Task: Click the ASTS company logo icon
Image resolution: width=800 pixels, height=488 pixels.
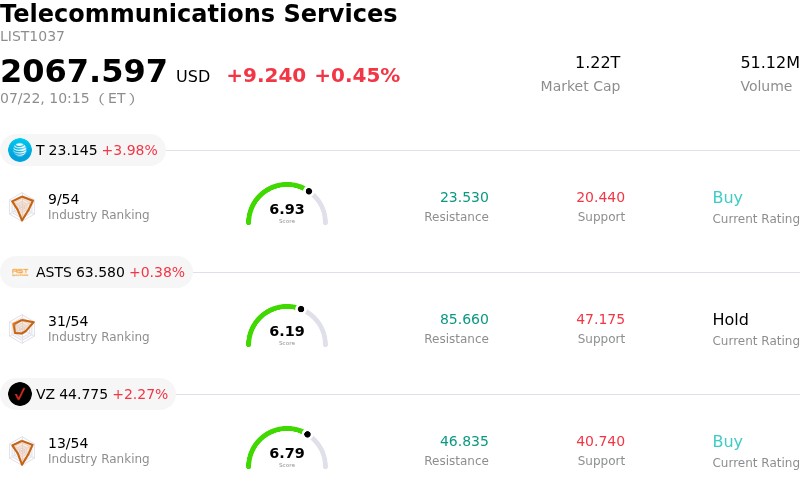Action: click(x=20, y=272)
